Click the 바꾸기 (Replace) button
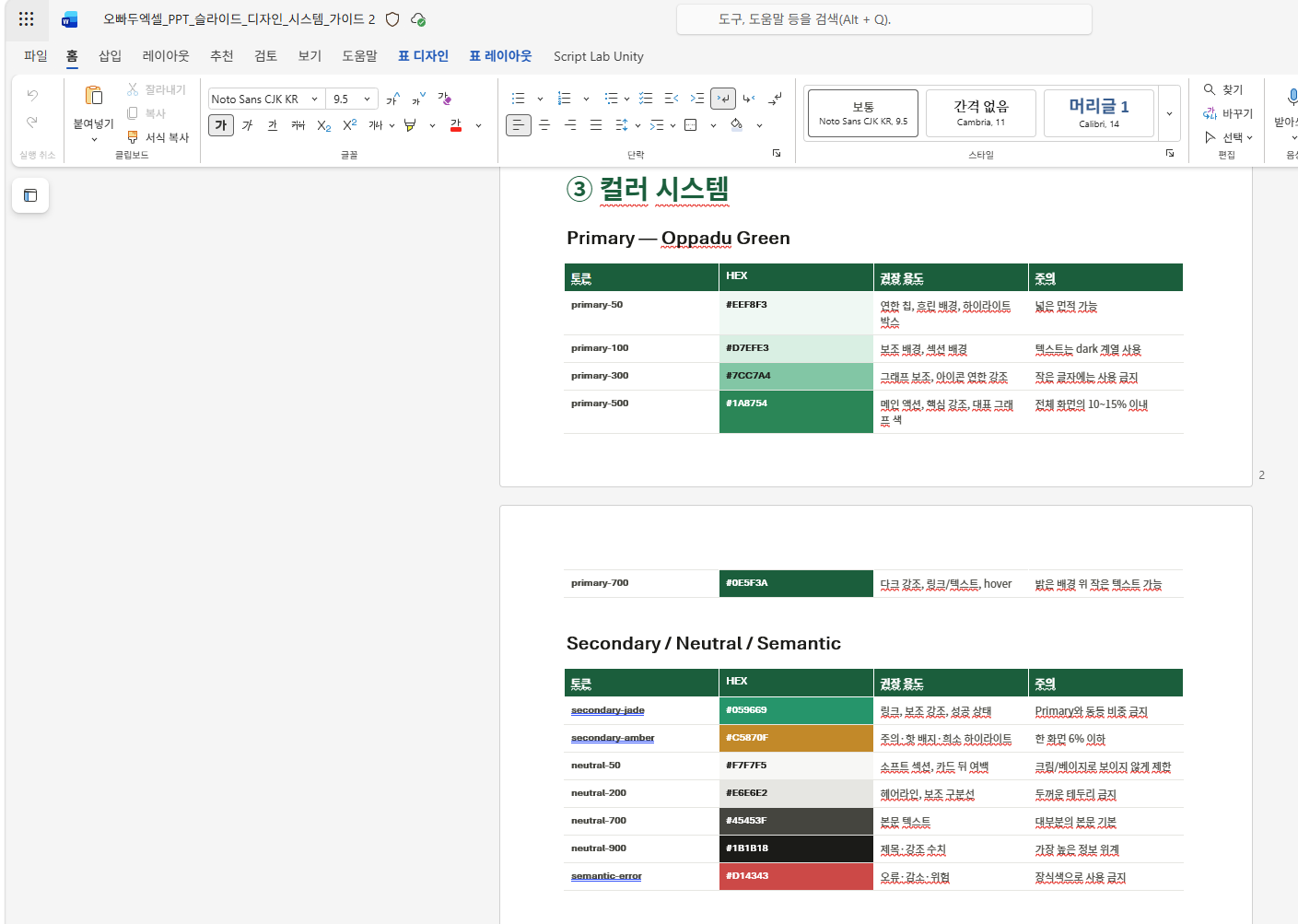 pos(1228,113)
